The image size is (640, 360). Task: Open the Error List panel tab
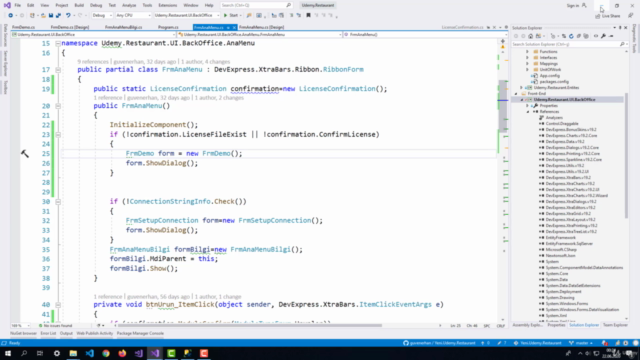(x=48, y=333)
